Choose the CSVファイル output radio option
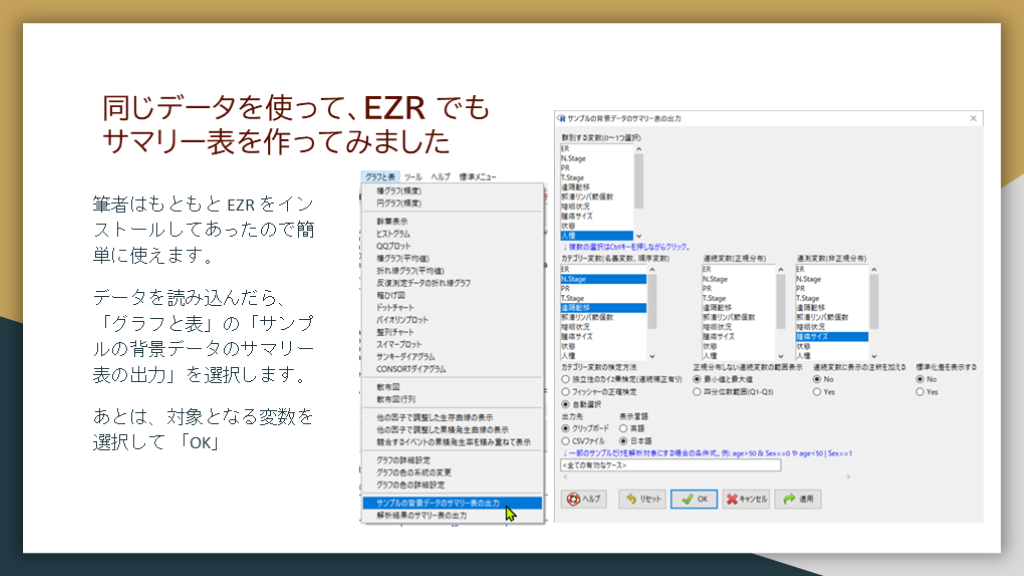This screenshot has width=1024, height=576. coord(566,440)
